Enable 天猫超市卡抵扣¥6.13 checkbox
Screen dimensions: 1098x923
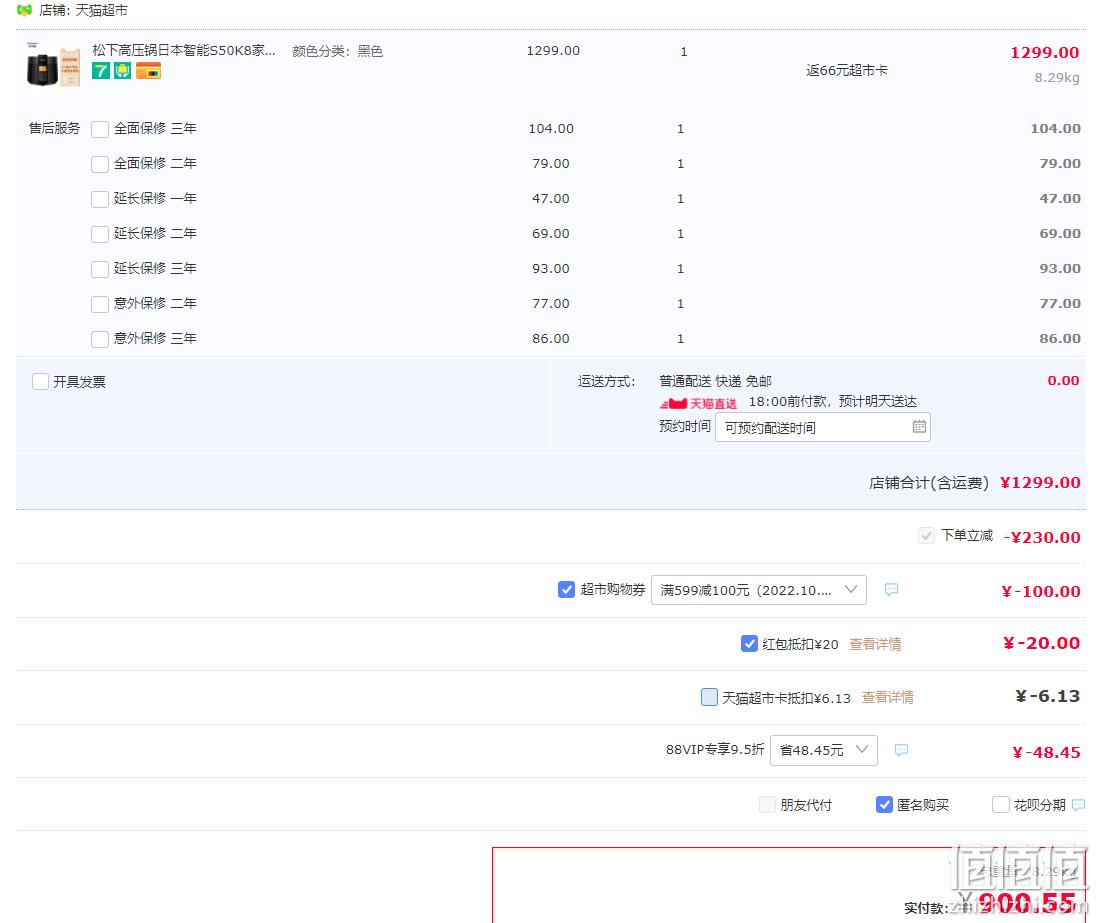pyautogui.click(x=709, y=697)
